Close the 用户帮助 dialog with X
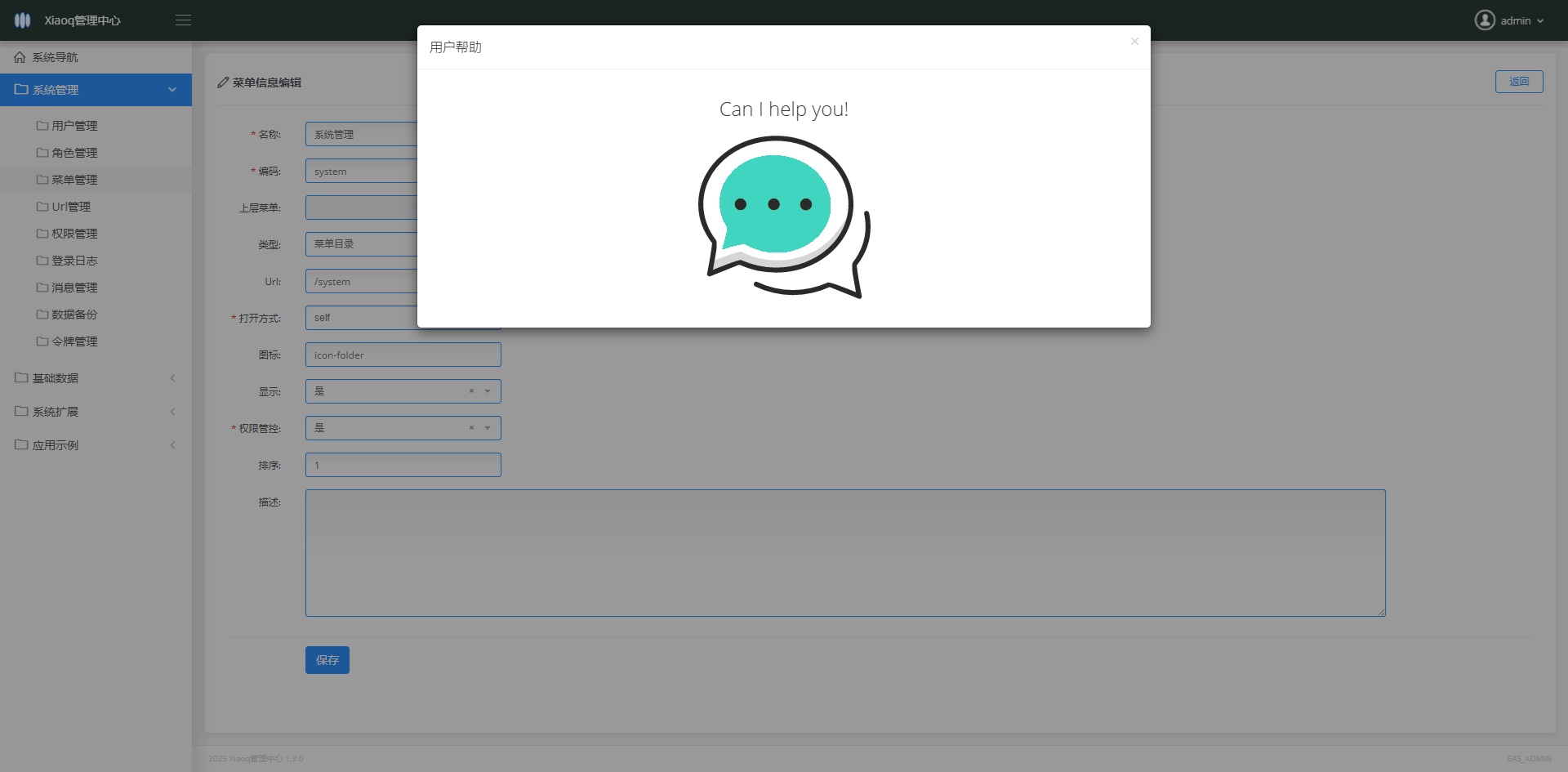 tap(1134, 42)
